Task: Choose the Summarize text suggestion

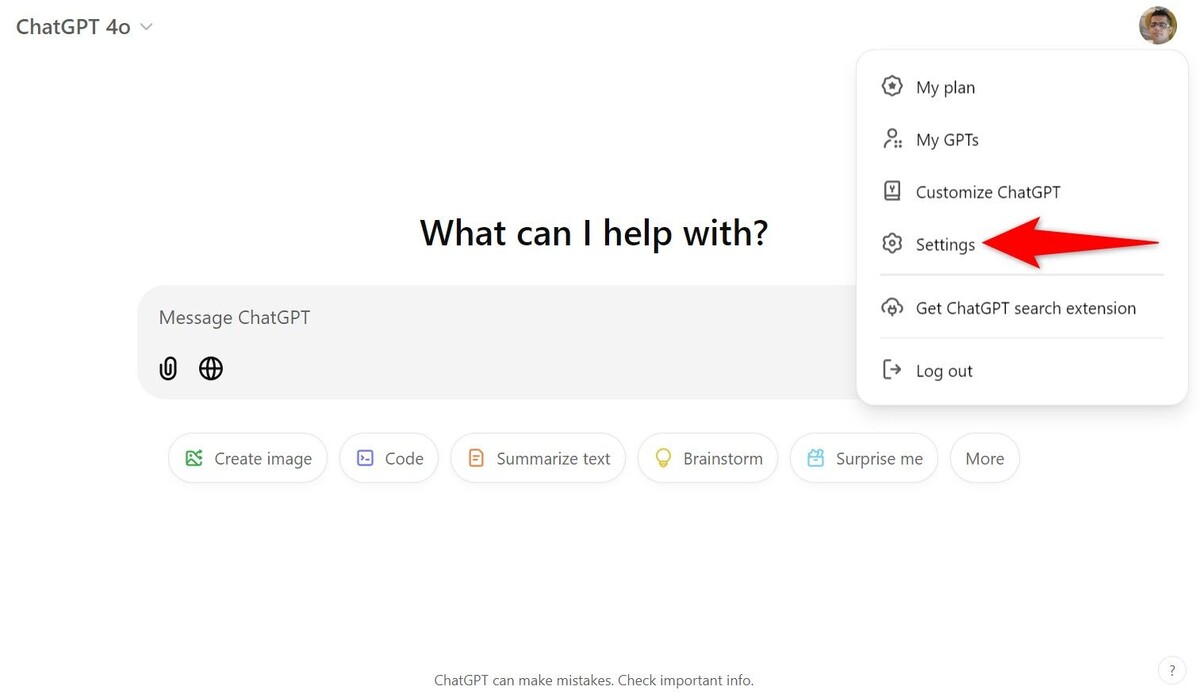Action: (538, 459)
